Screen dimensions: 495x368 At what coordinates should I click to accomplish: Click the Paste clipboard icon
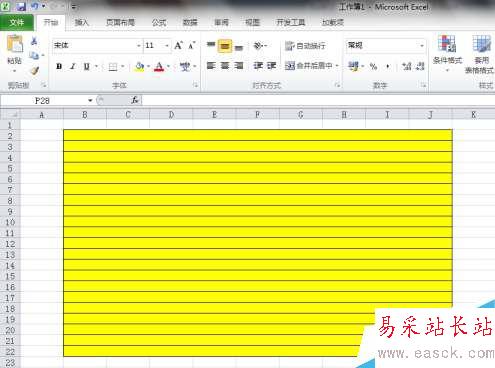[x=15, y=44]
